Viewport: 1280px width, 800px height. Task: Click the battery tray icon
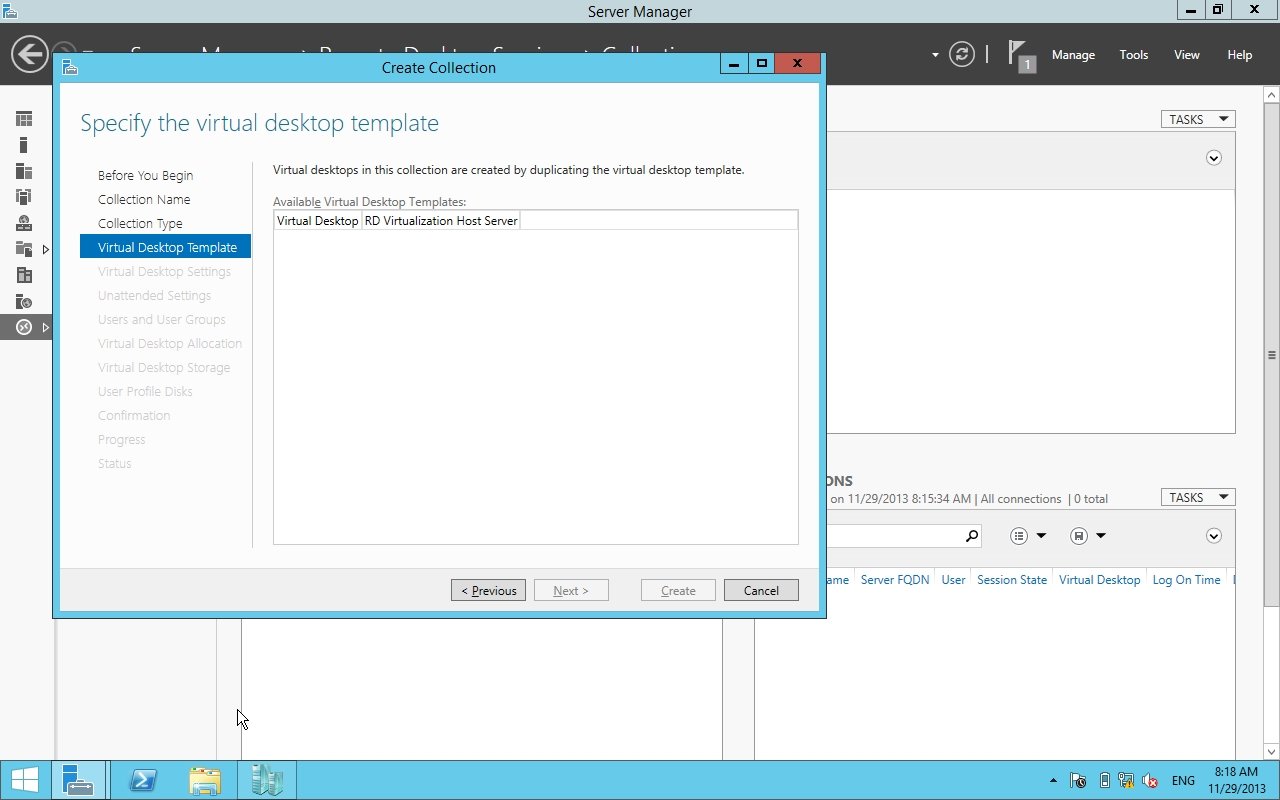pyautogui.click(x=1104, y=781)
